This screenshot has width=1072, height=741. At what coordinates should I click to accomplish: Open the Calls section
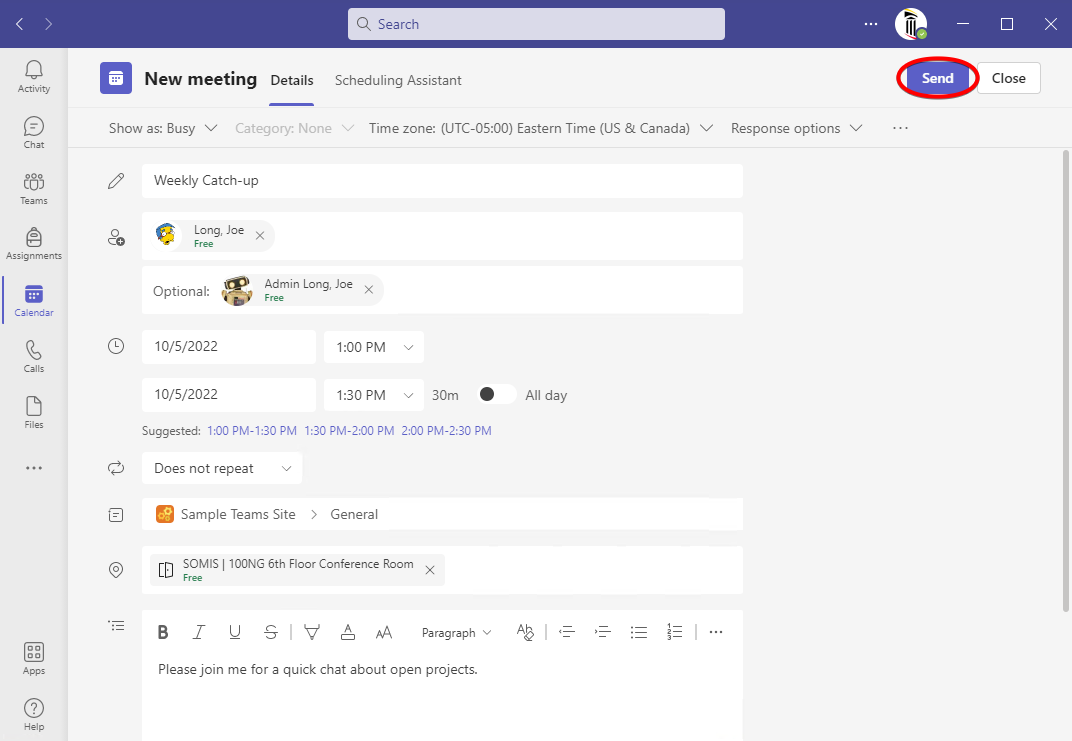point(34,357)
